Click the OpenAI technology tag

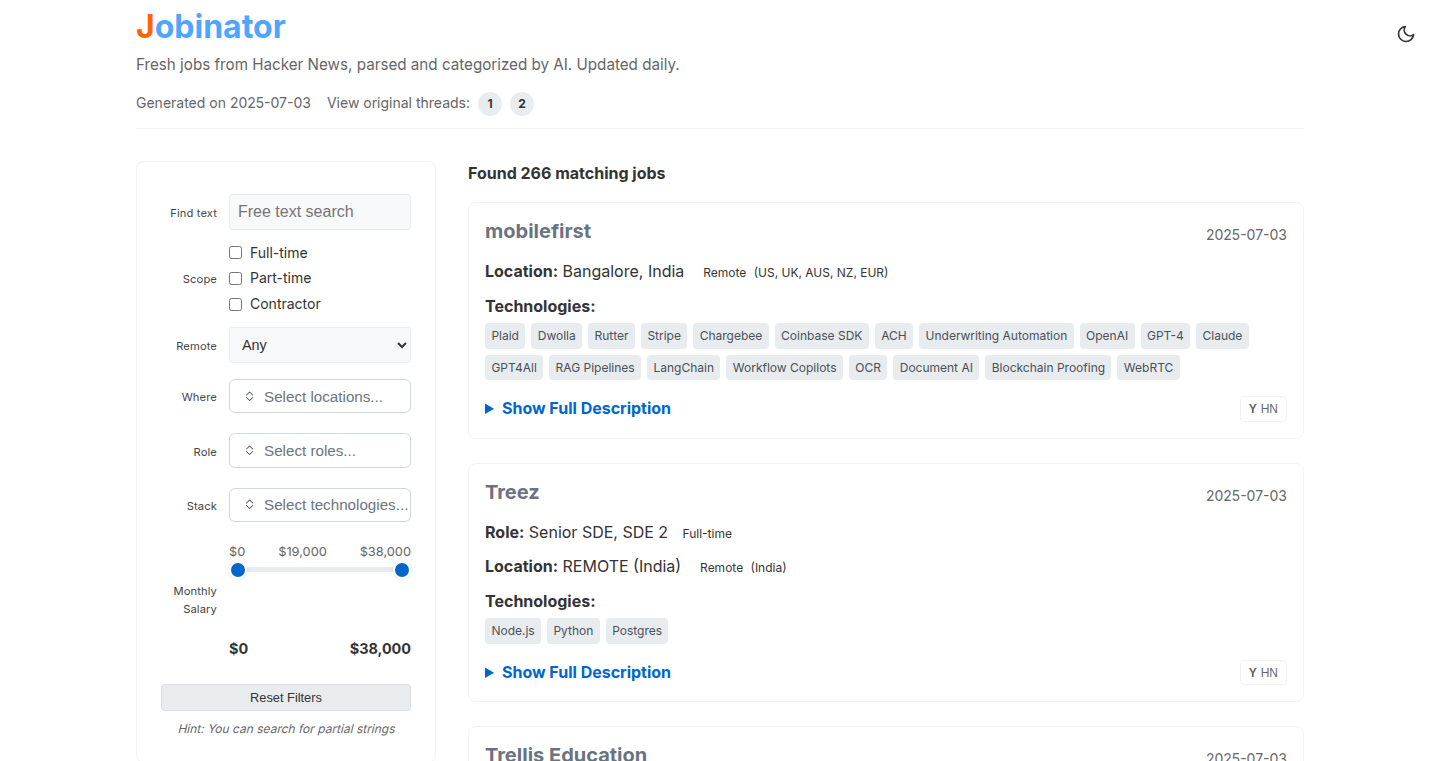coord(1107,336)
